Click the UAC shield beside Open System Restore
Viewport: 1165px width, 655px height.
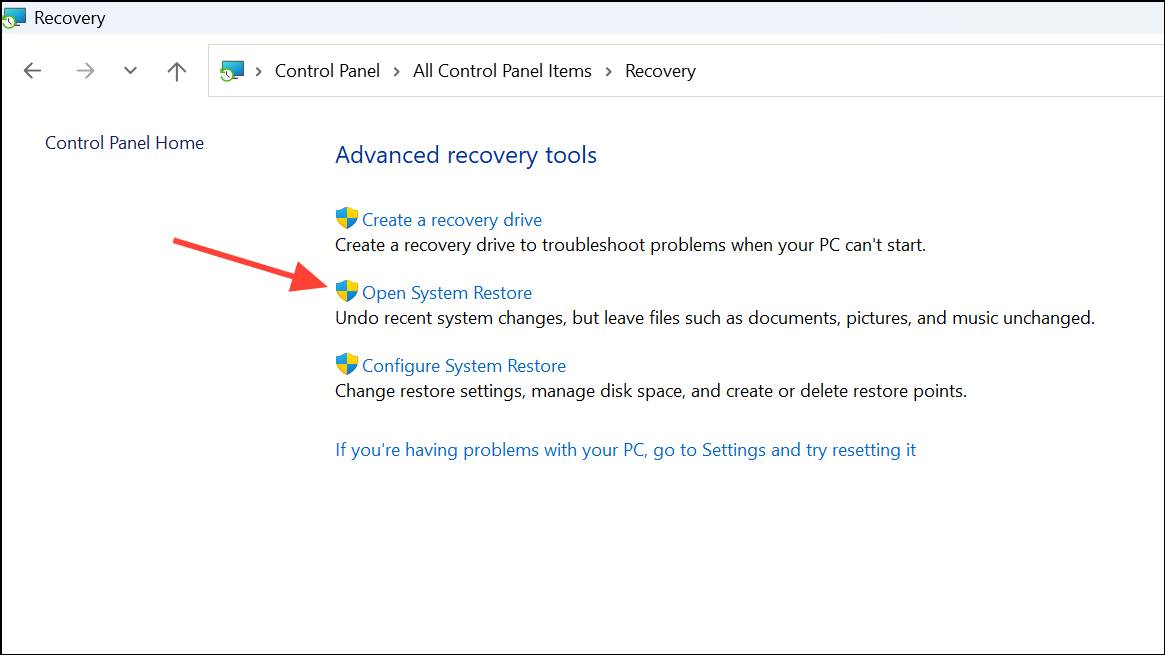[346, 291]
